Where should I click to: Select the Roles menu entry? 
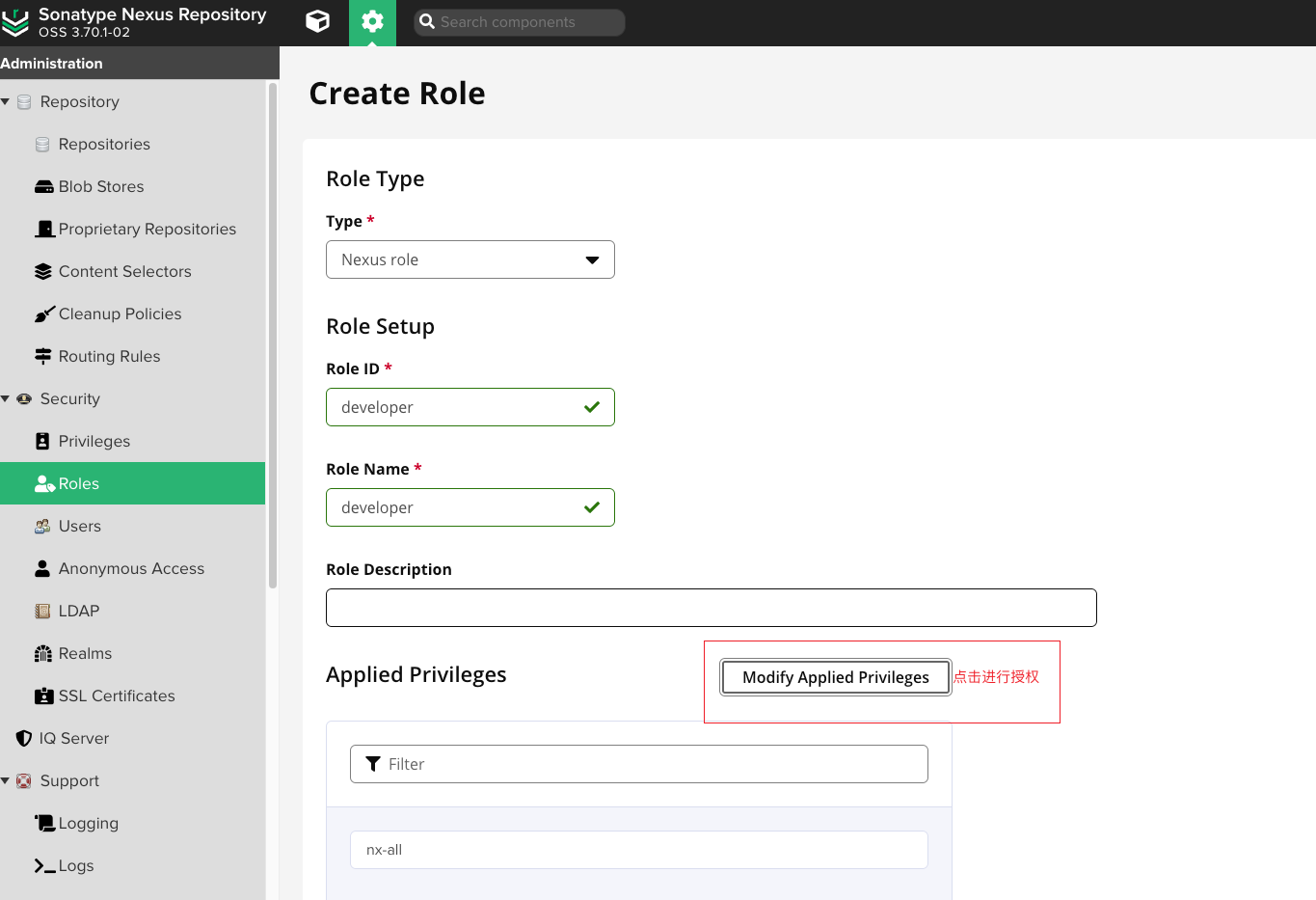coord(133,483)
